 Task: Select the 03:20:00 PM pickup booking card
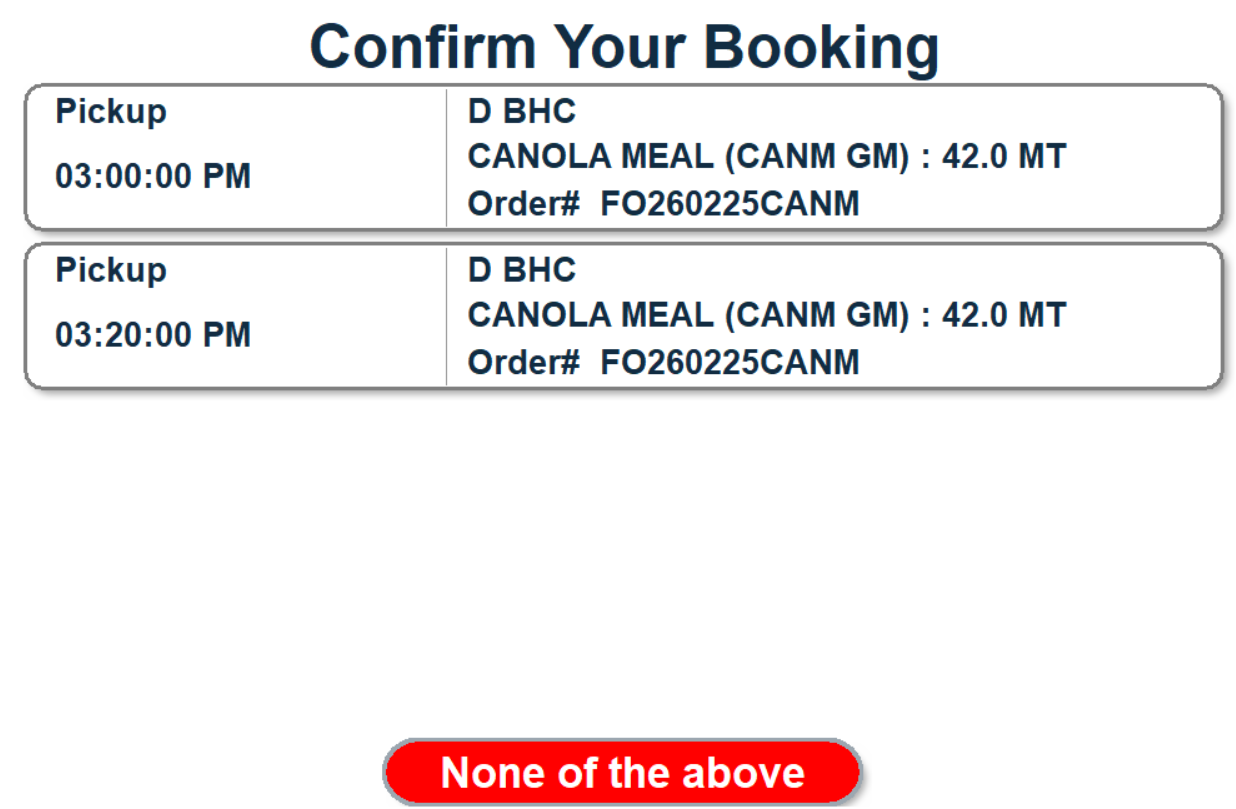pos(622,316)
